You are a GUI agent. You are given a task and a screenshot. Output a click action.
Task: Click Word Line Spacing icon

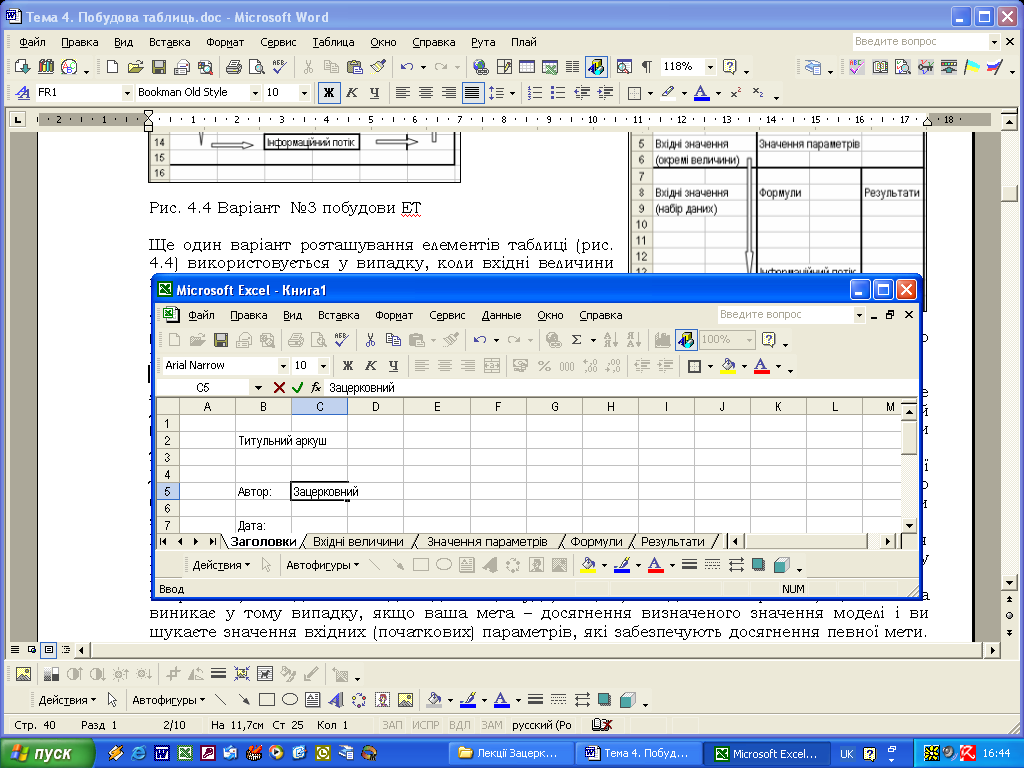pyautogui.click(x=498, y=93)
